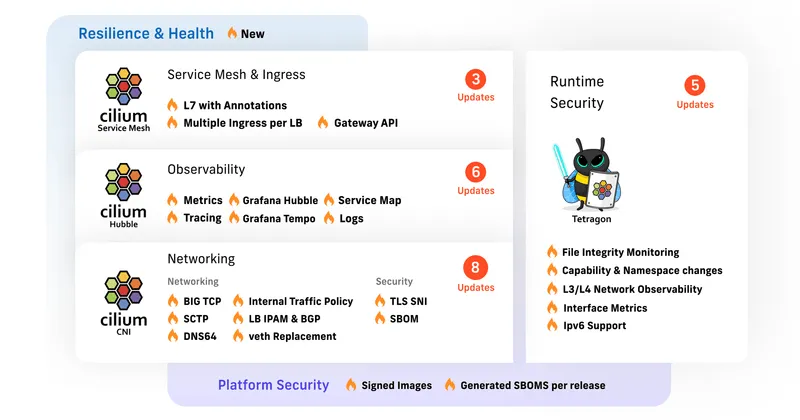Click flame icon next to Service Map
800x420 pixels.
tap(329, 200)
